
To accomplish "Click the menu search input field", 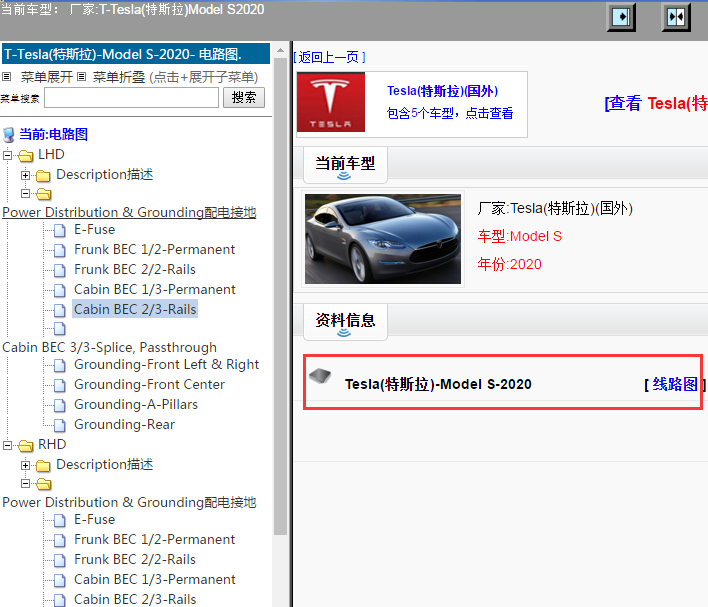I will 131,98.
